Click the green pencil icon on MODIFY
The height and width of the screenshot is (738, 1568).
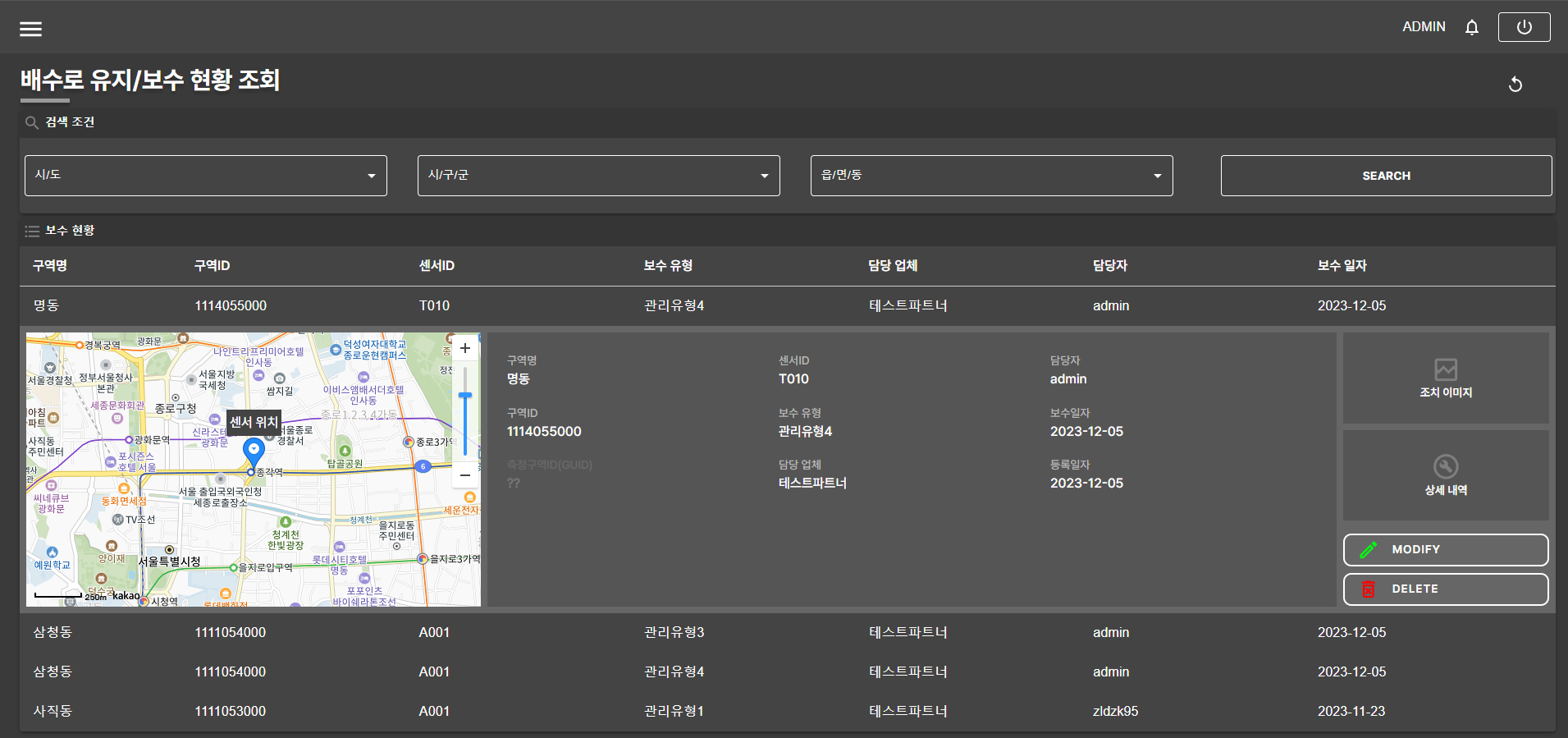[1369, 549]
